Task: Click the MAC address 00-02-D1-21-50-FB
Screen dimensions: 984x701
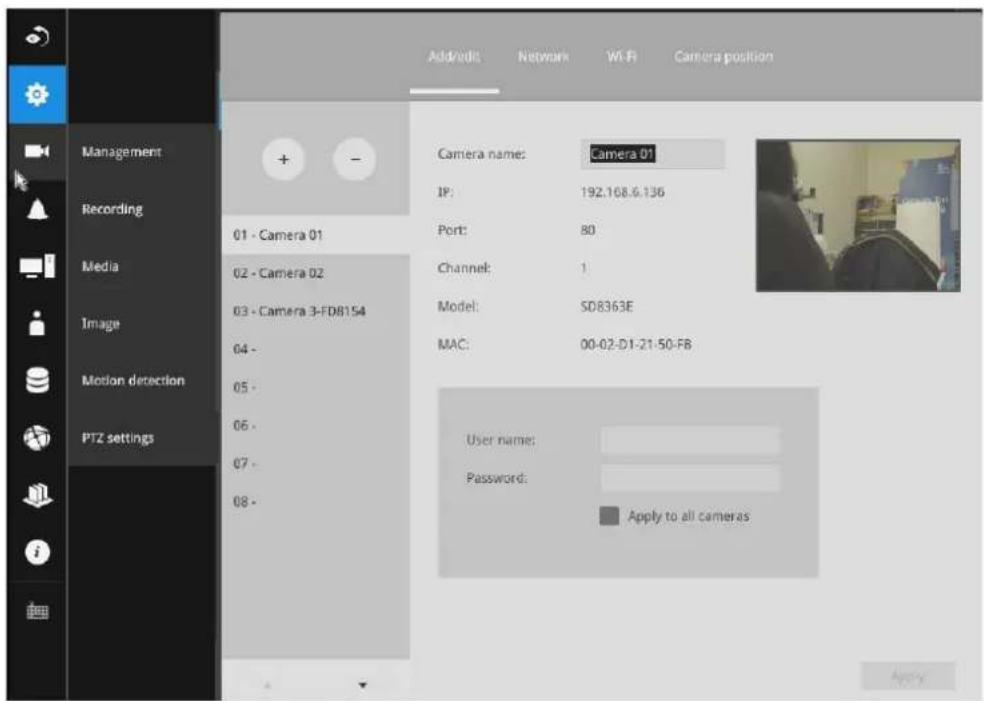Action: (x=636, y=345)
